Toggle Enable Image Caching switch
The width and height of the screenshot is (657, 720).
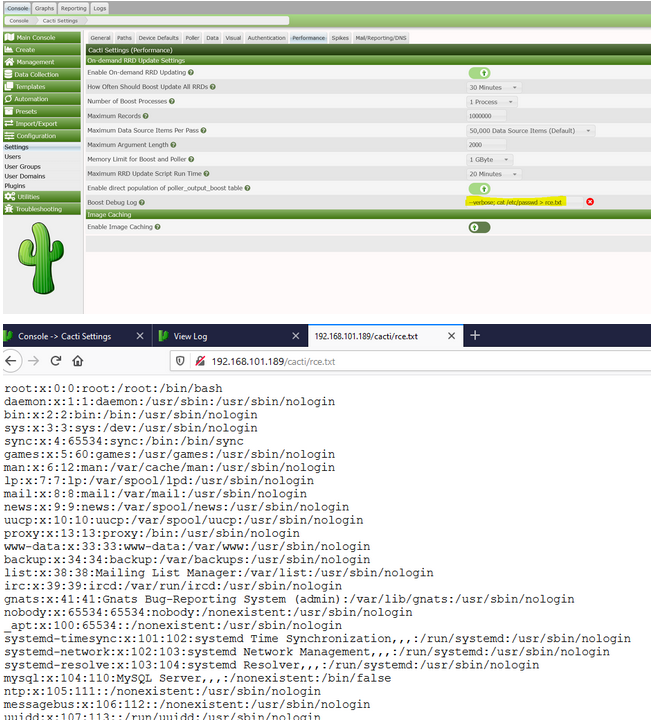pos(479,227)
